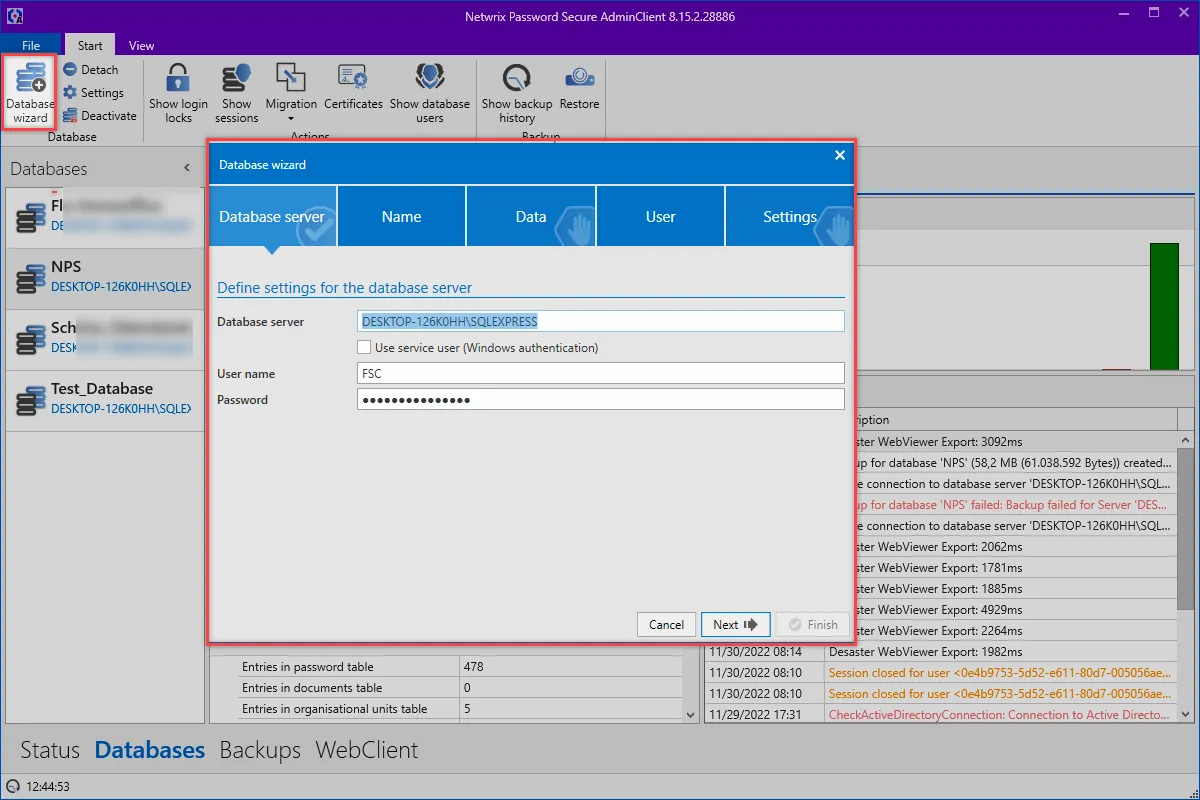Go to the Database server wizard step
The width and height of the screenshot is (1200, 800).
(272, 216)
